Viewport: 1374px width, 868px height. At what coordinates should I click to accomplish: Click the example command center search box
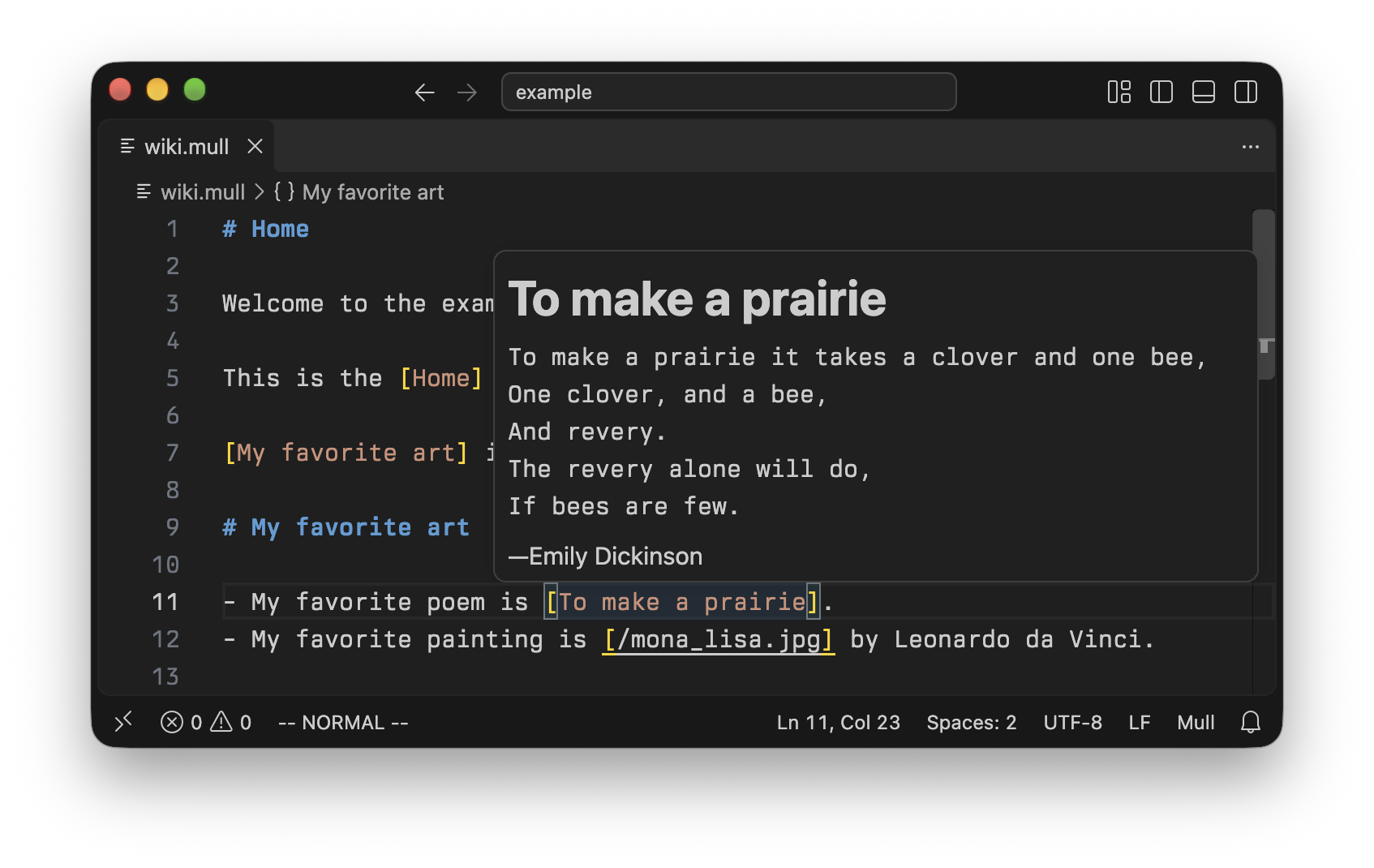[x=729, y=92]
